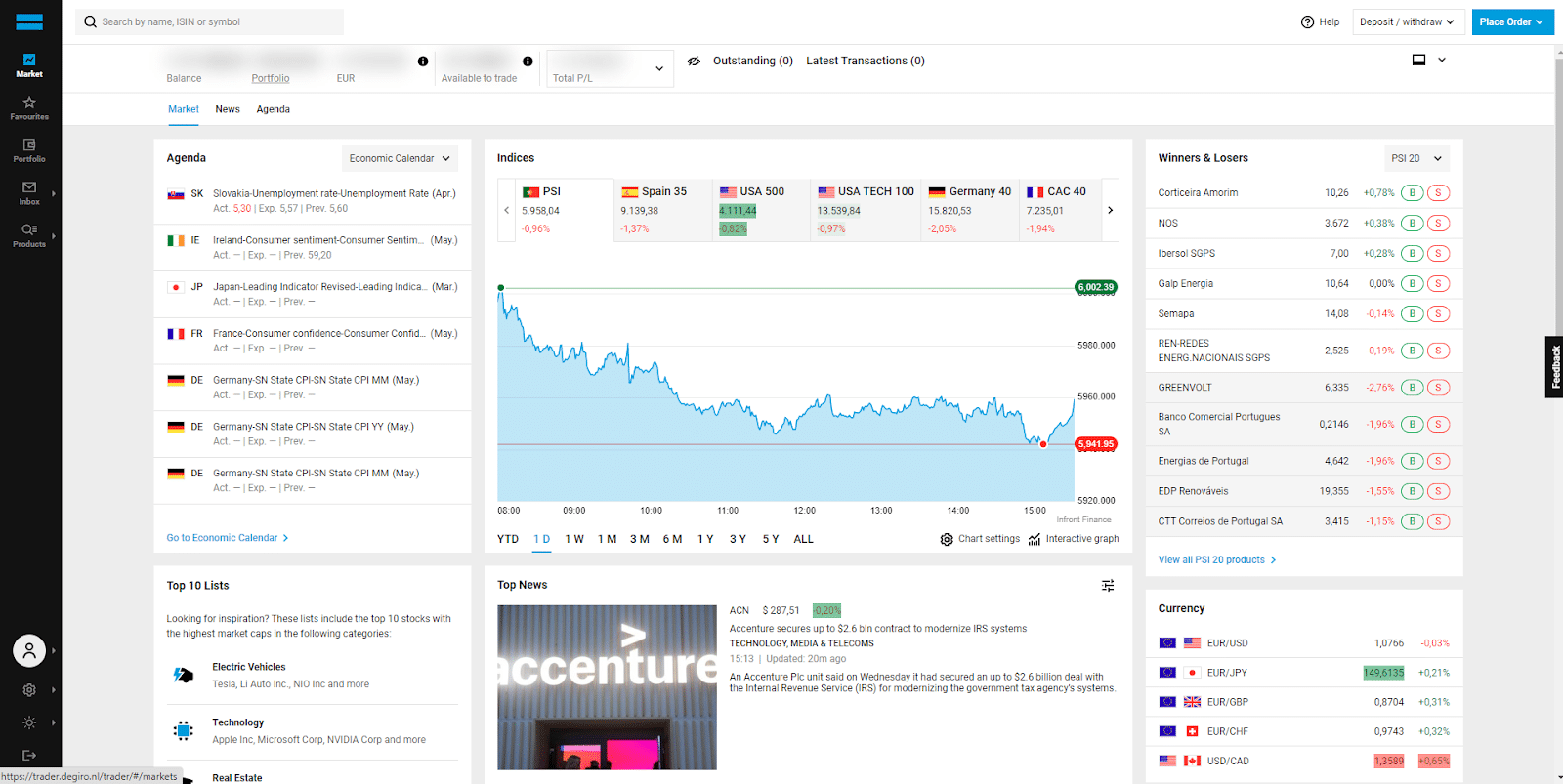The height and width of the screenshot is (784, 1563).
Task: Open the Inbox envelope in sidebar
Action: point(29,192)
